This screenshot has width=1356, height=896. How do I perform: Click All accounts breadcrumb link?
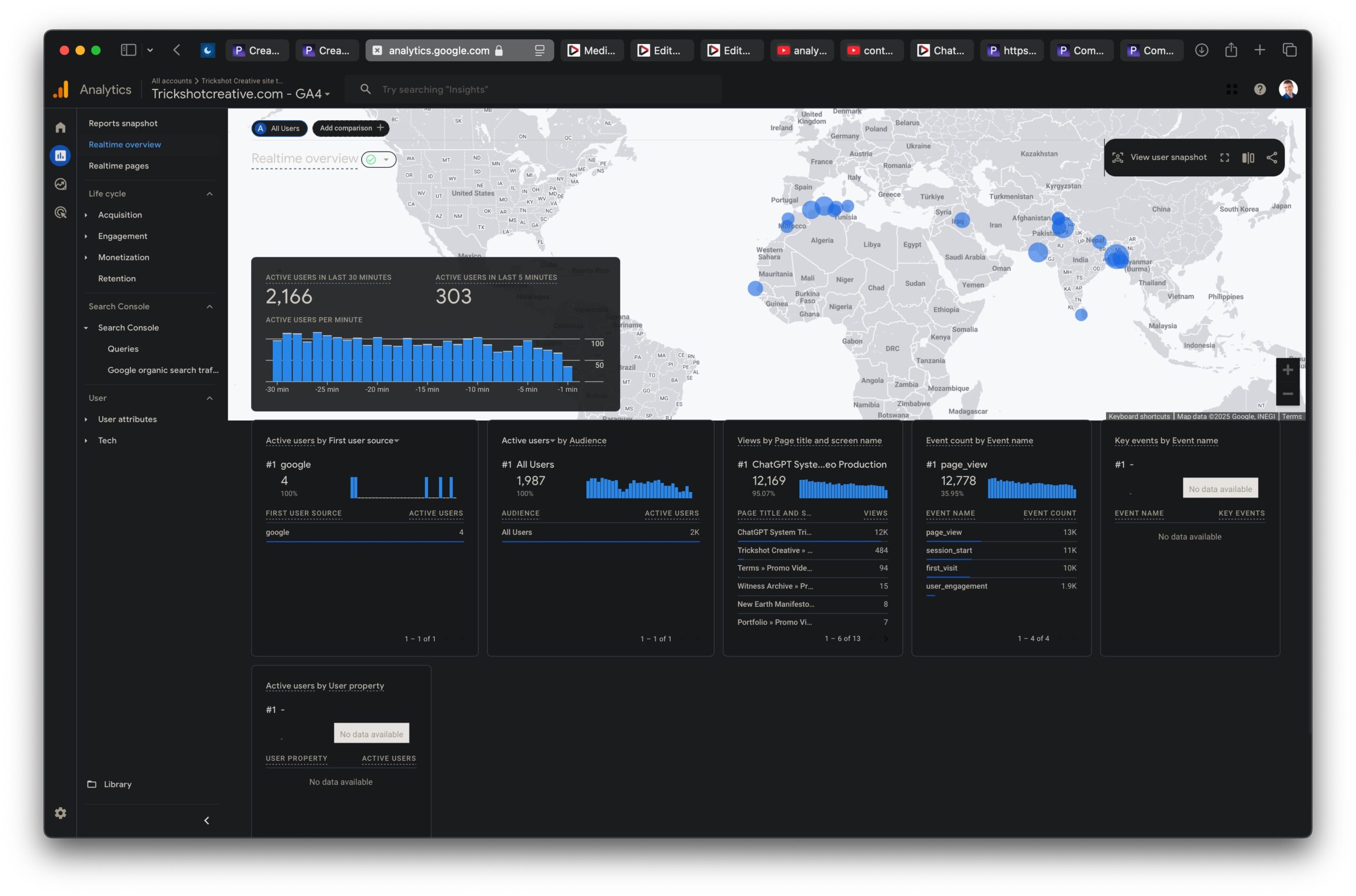[172, 80]
